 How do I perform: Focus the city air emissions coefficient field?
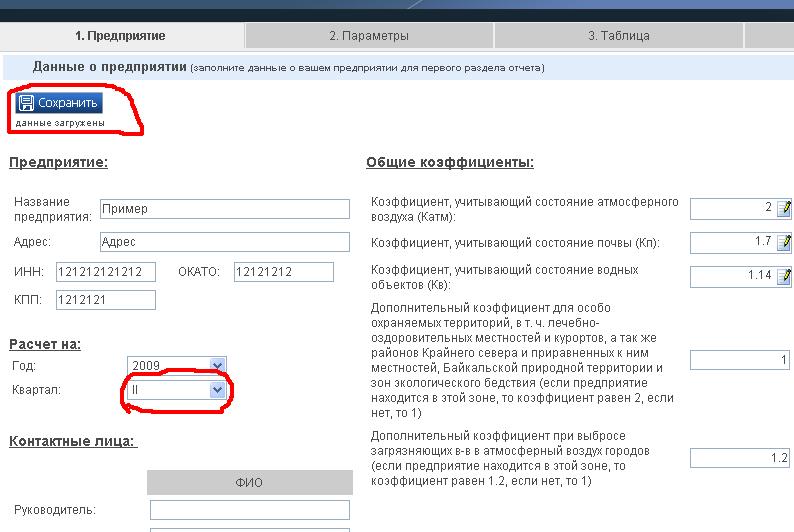tap(739, 458)
